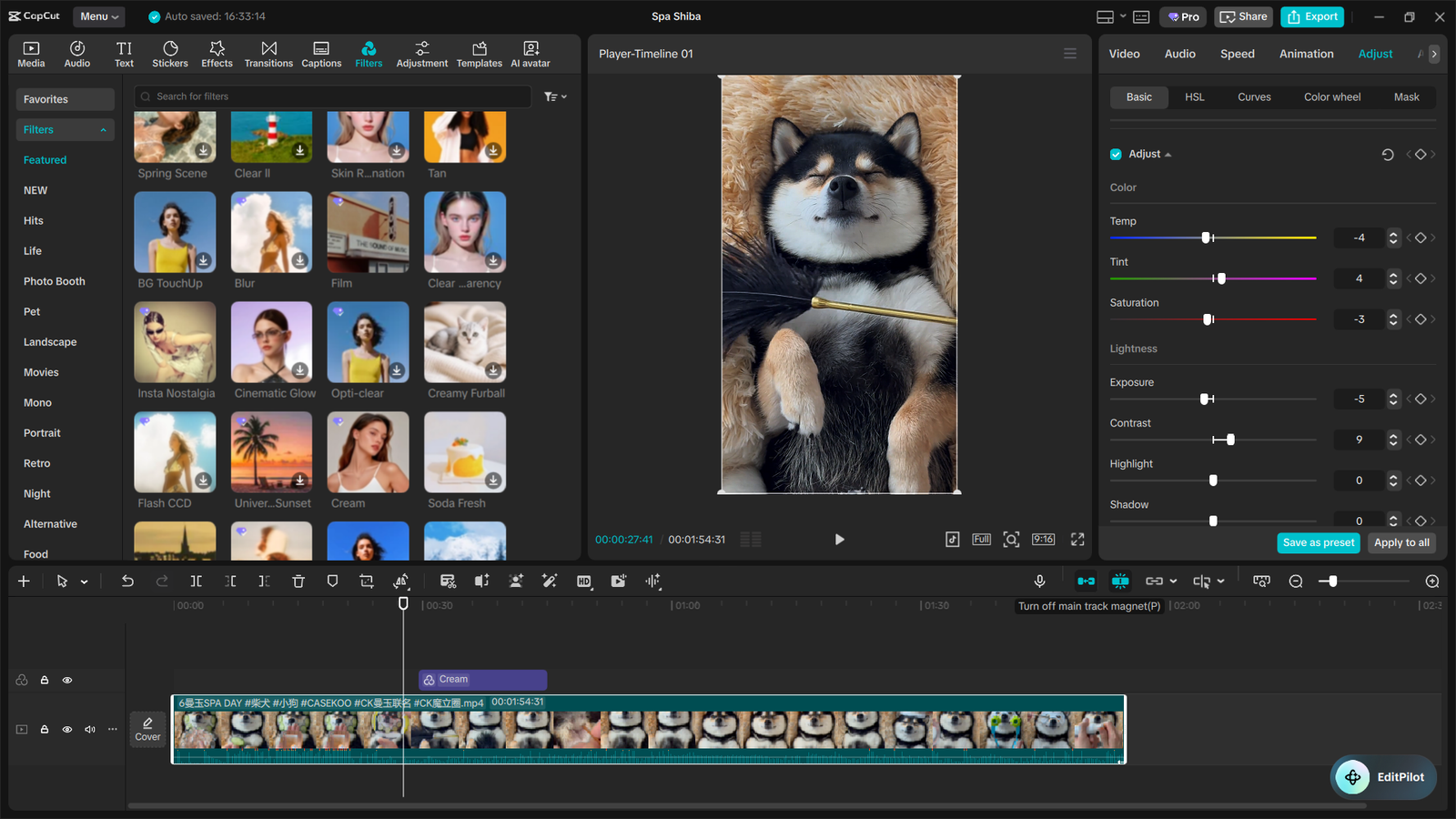
Task: Open the Menu dropdown
Action: tap(98, 15)
